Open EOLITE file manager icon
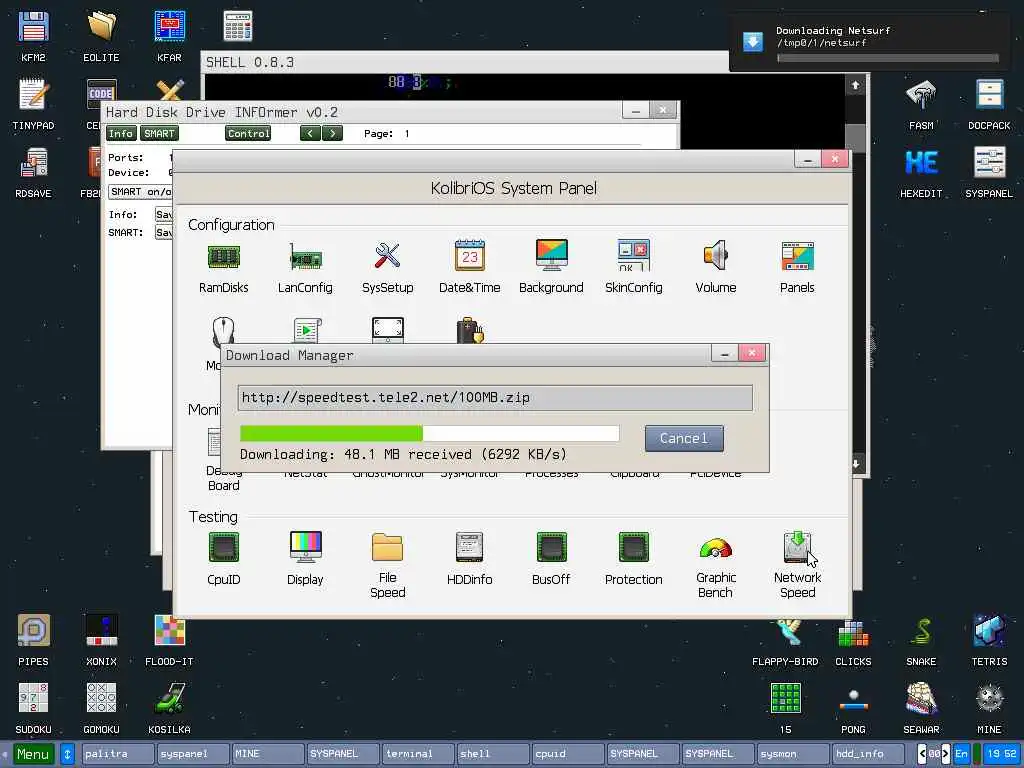Screen dimensions: 1024x768 [x=101, y=27]
